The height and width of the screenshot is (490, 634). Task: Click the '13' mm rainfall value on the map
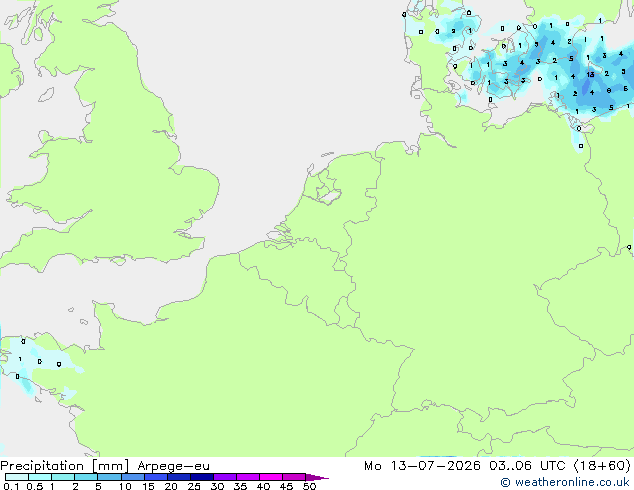pyautogui.click(x=590, y=74)
